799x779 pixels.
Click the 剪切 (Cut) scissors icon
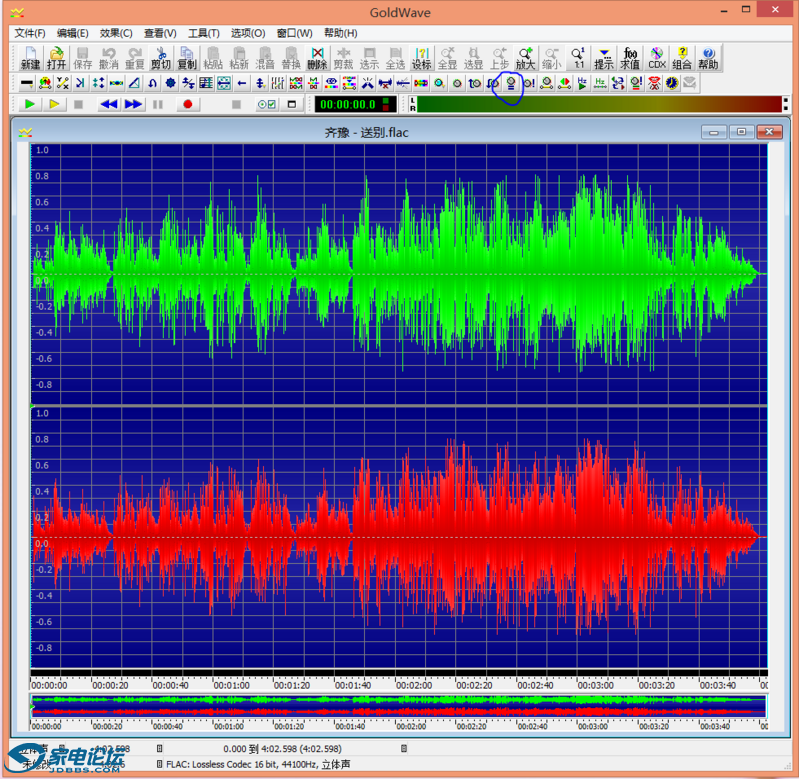click(161, 58)
